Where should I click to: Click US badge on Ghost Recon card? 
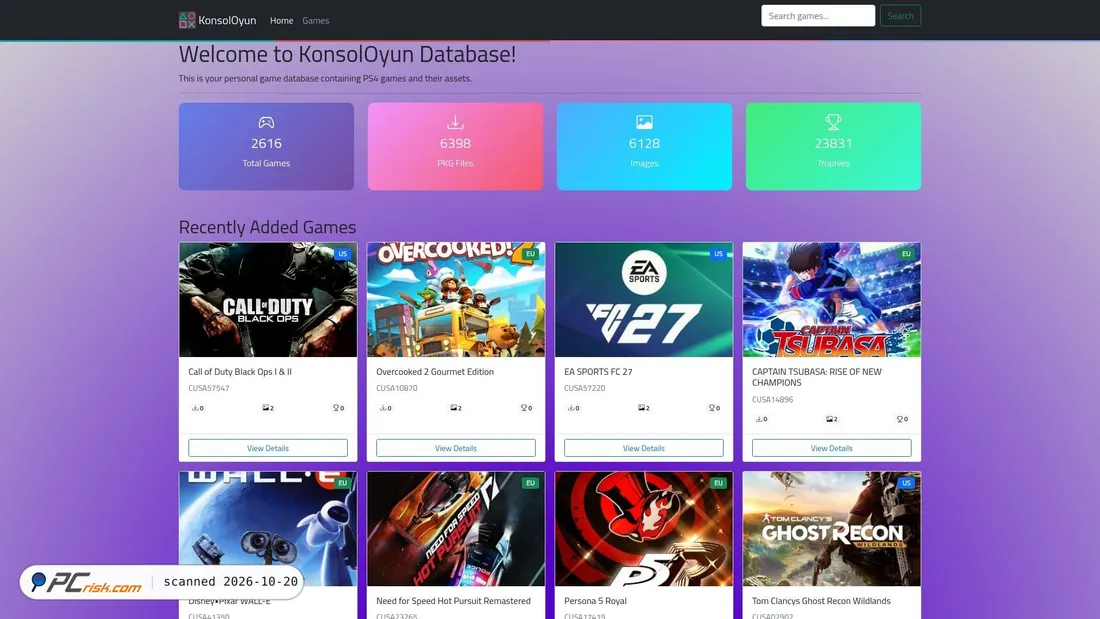coord(906,483)
